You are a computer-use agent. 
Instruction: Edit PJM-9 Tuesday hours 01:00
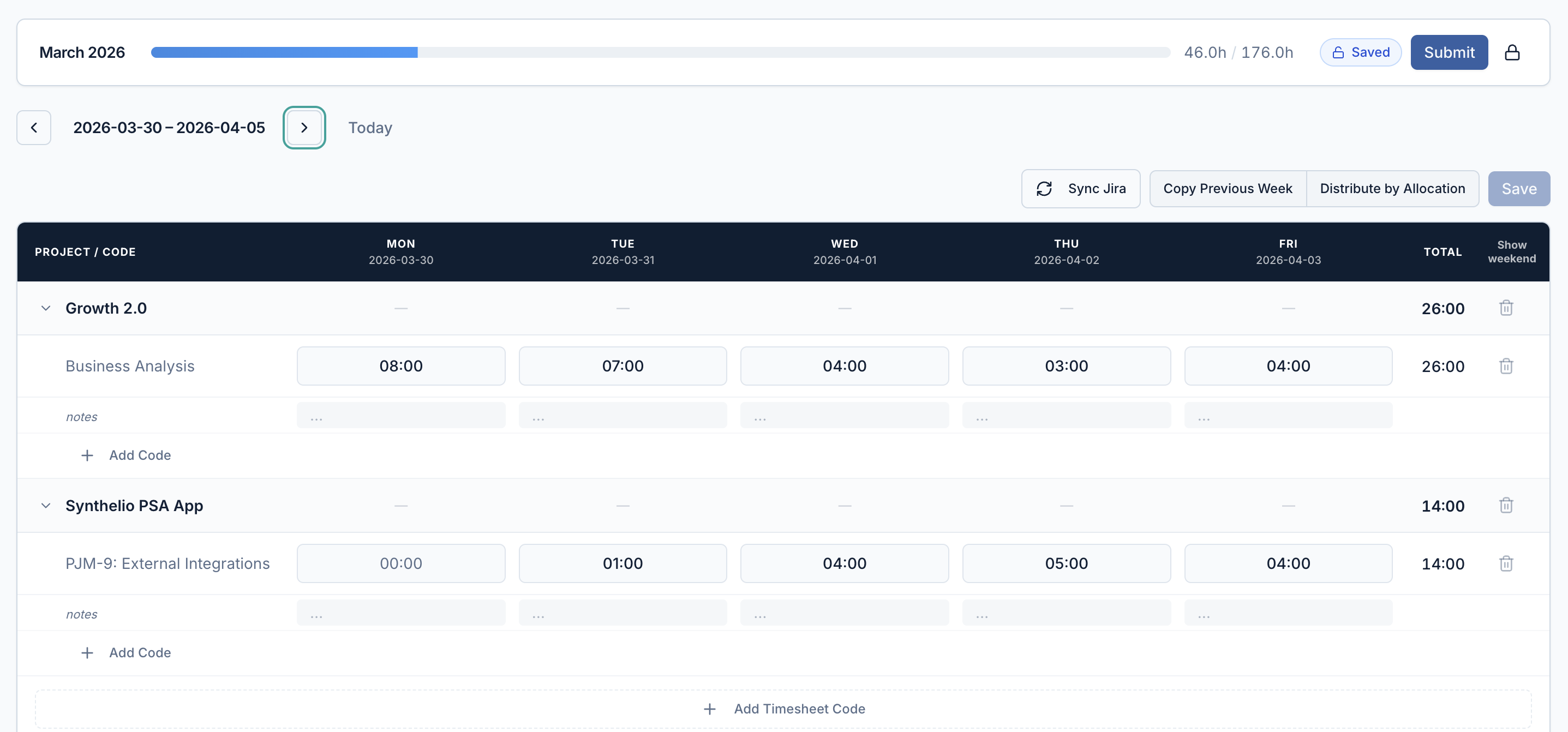pyautogui.click(x=622, y=563)
